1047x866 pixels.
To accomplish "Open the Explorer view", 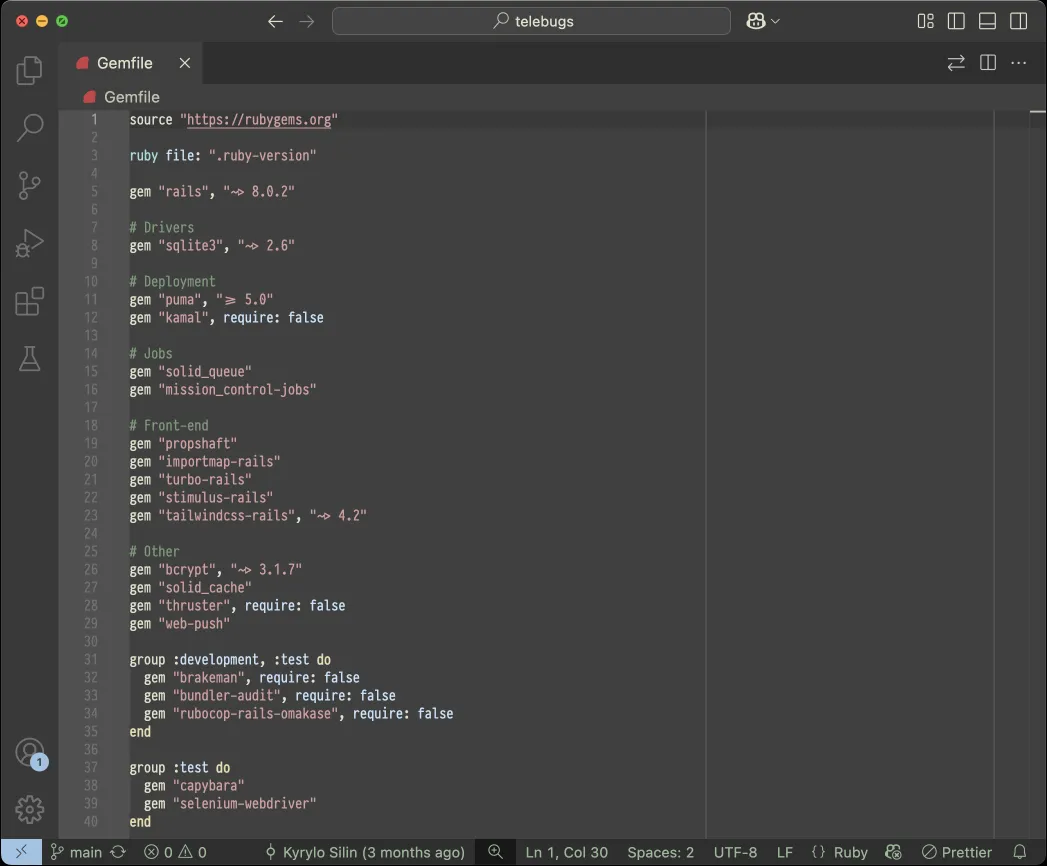I will [29, 70].
